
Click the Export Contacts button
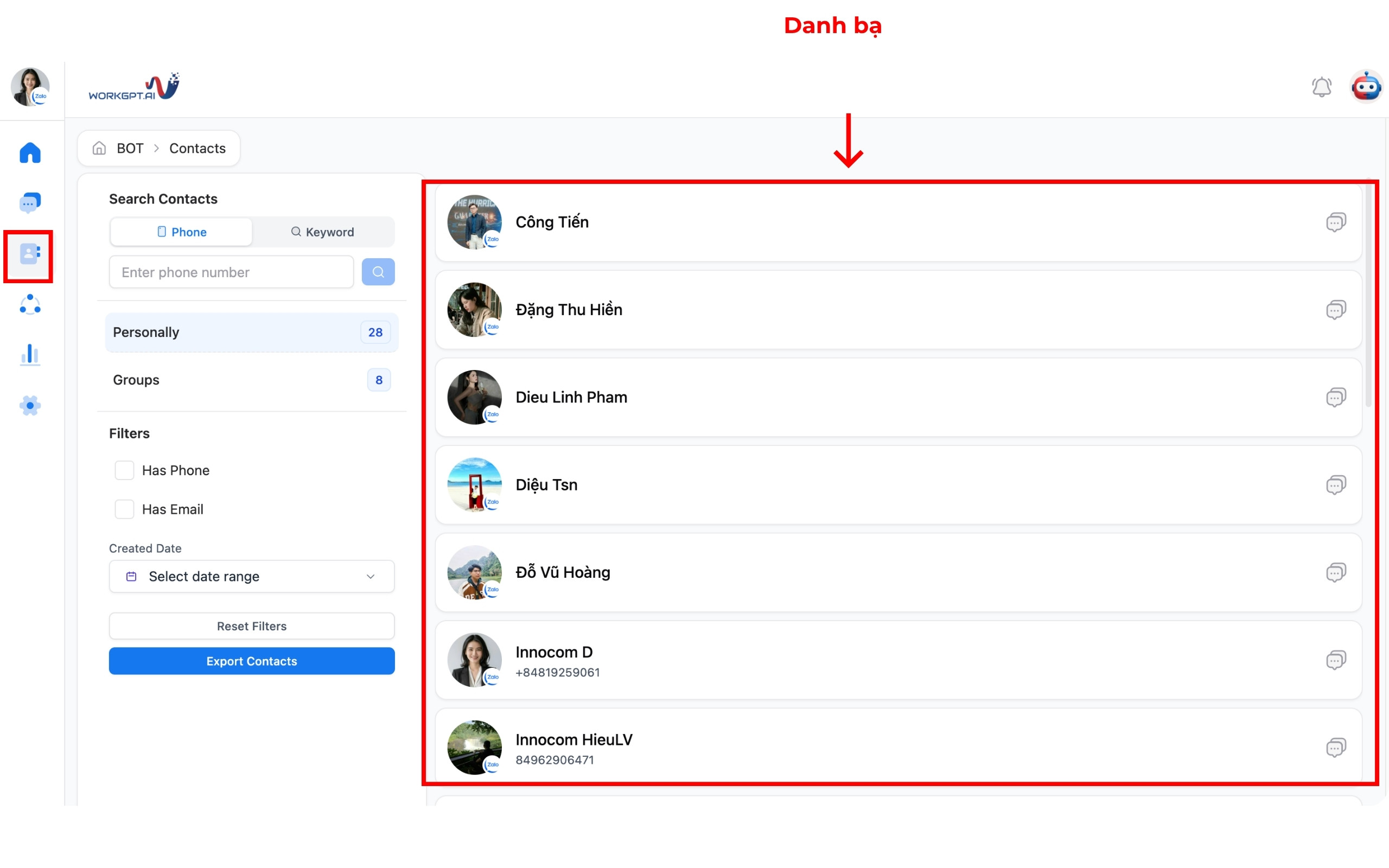(251, 661)
